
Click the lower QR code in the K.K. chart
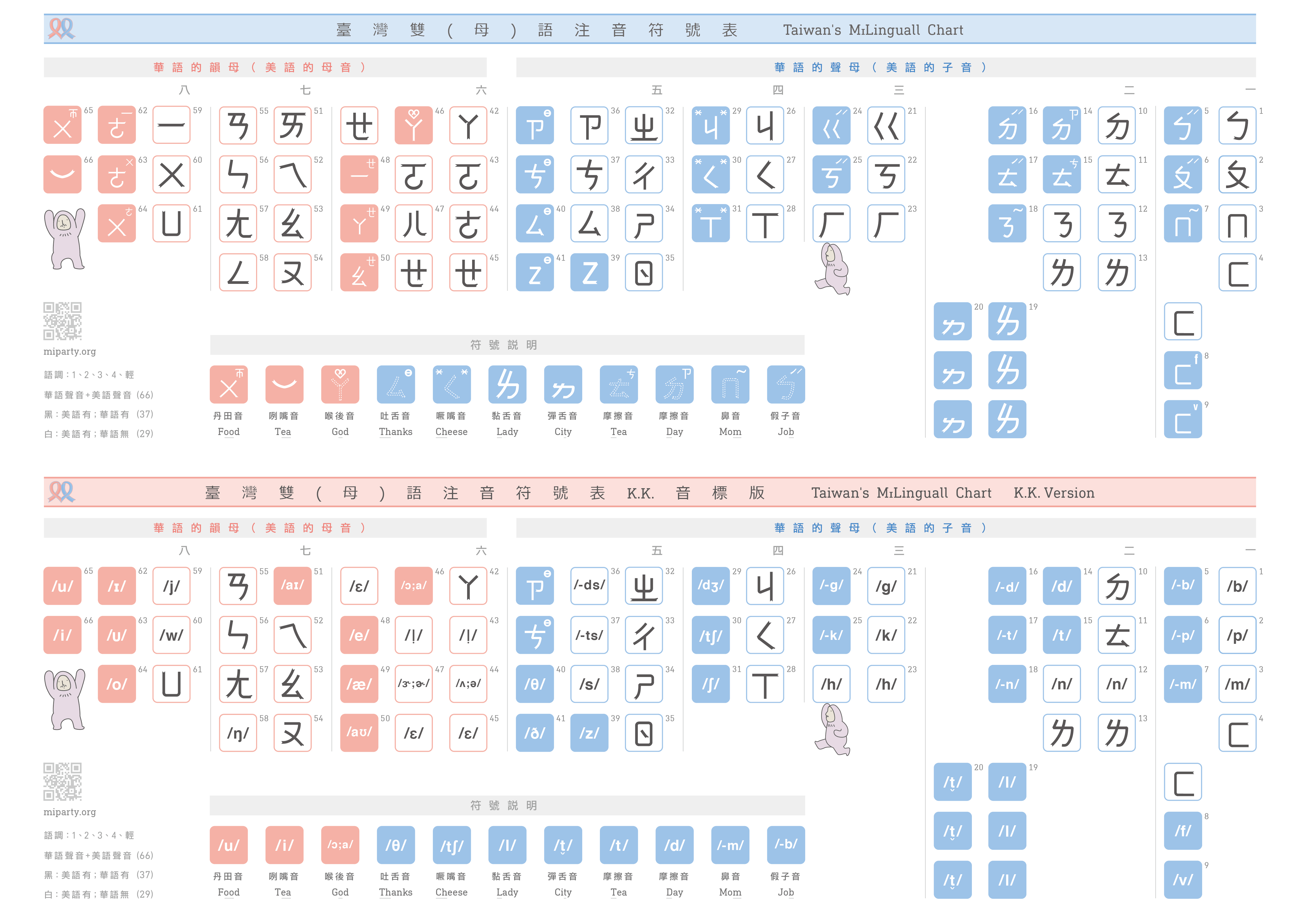[63, 782]
